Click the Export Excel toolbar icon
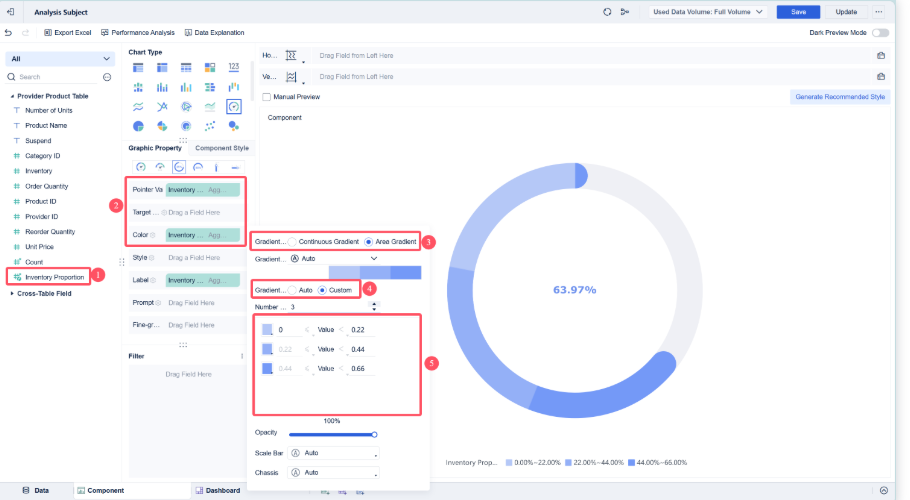The width and height of the screenshot is (910, 500). coord(49,33)
